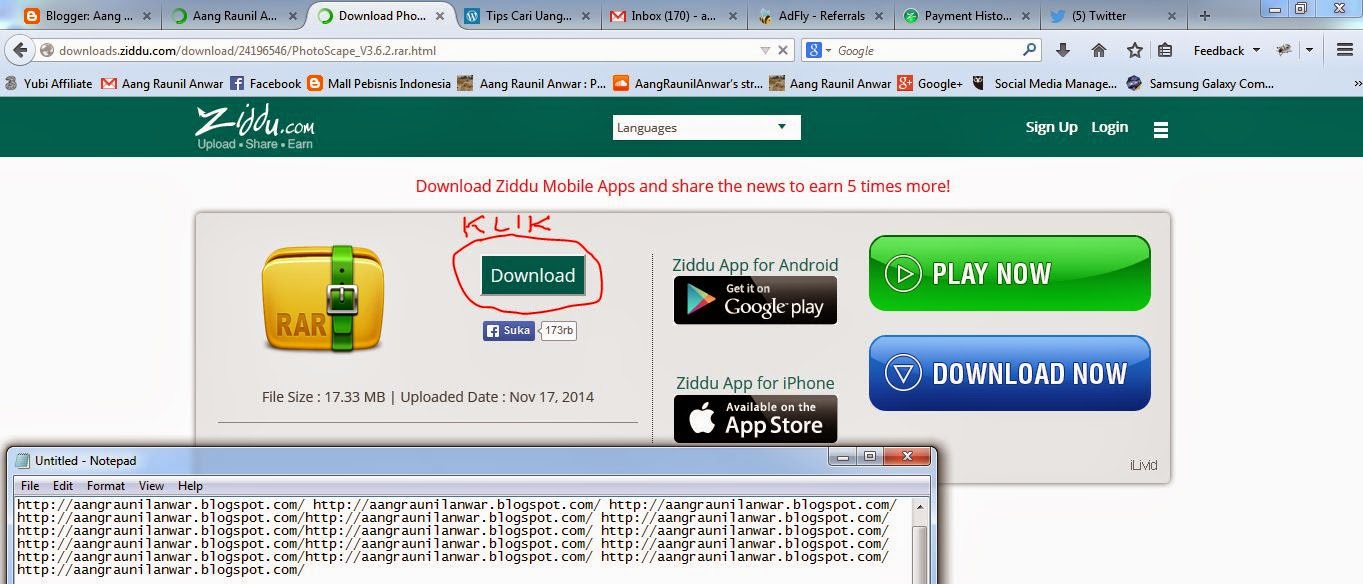1363x584 pixels.
Task: Open Notepad Edit menu
Action: (x=63, y=486)
